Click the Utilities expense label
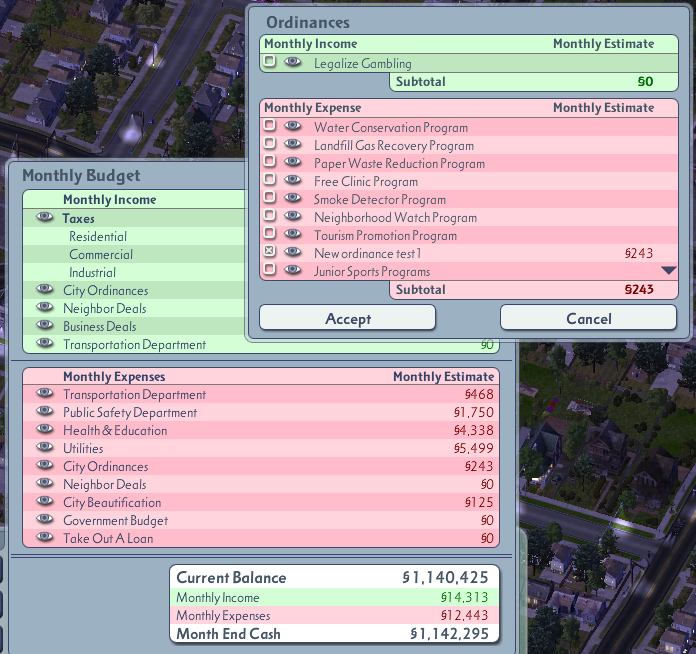 [83, 448]
